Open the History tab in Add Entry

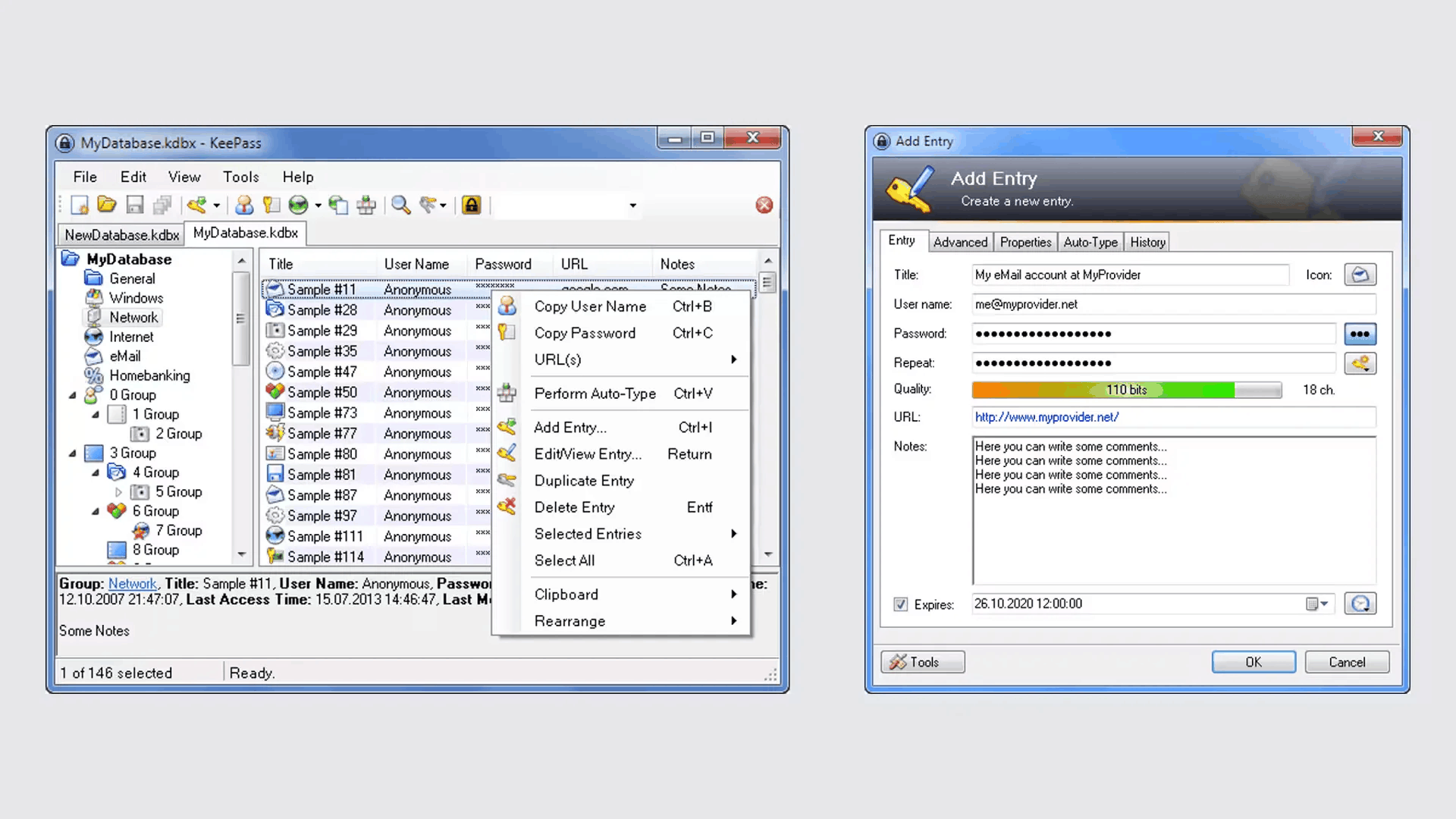point(1147,242)
